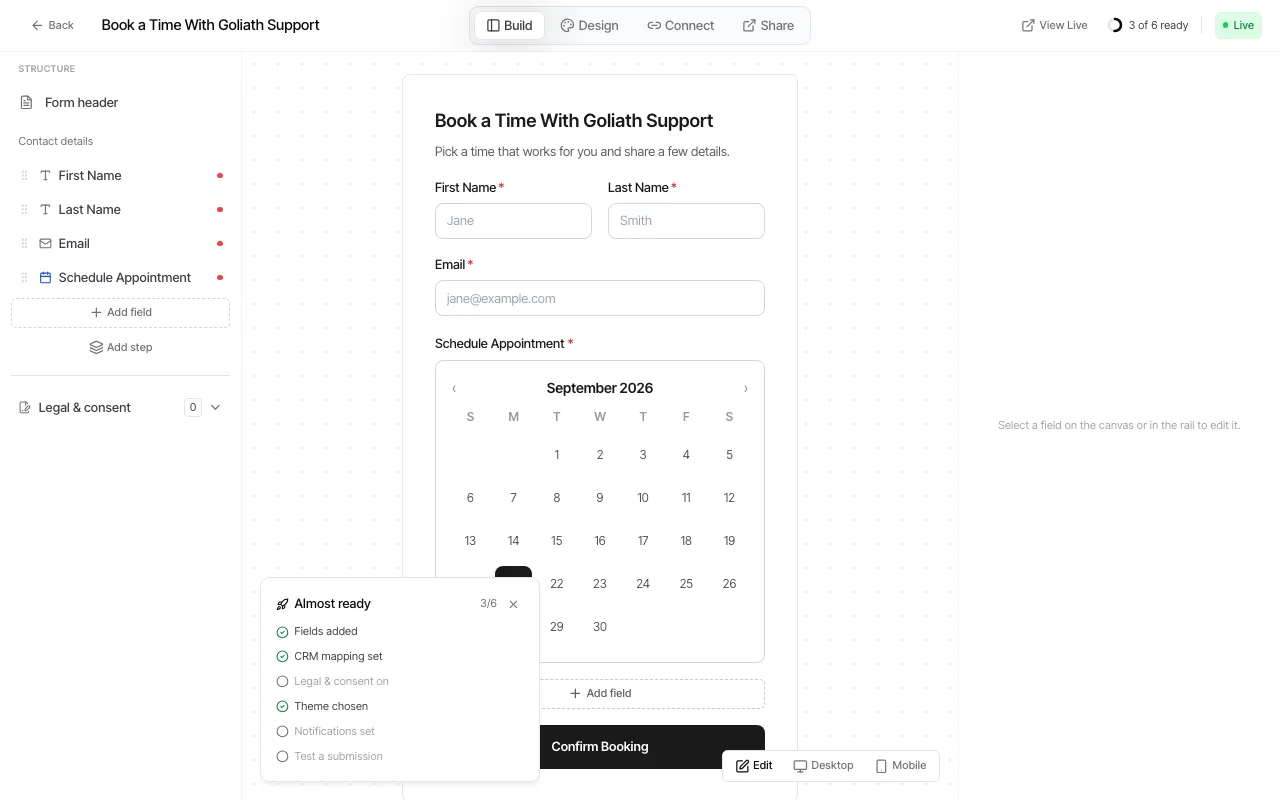Grab the drag handle beside Last Name
Image resolution: width=1280 pixels, height=800 pixels.
(25, 209)
